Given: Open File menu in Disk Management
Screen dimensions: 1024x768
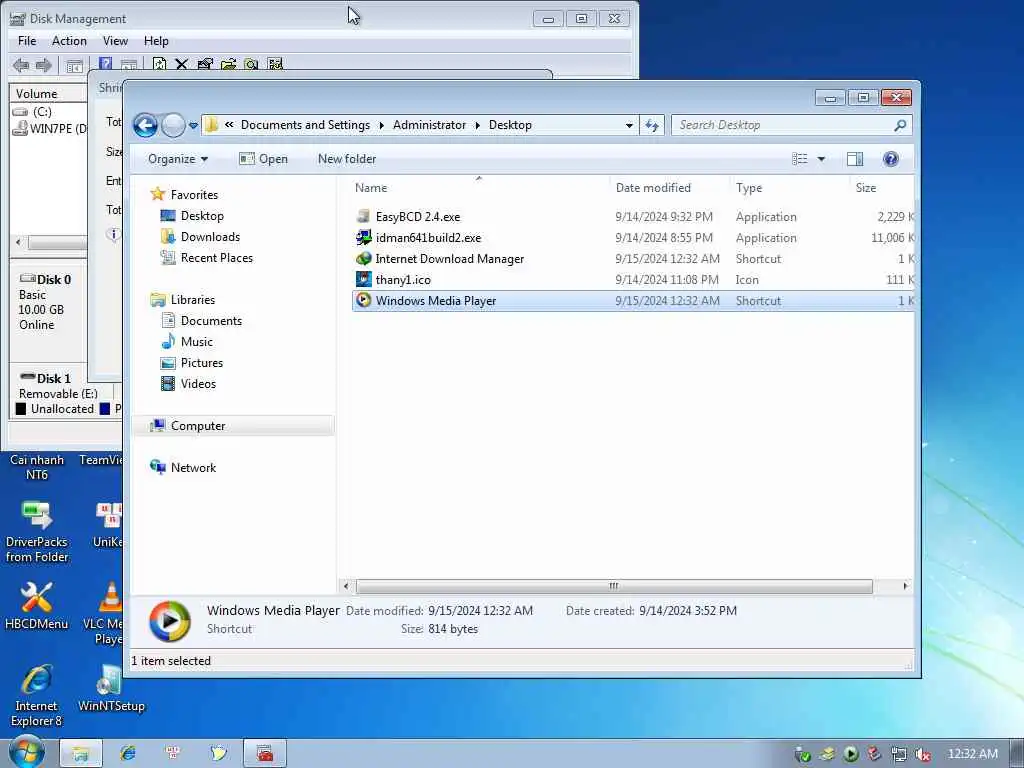Looking at the screenshot, I should pos(27,40).
